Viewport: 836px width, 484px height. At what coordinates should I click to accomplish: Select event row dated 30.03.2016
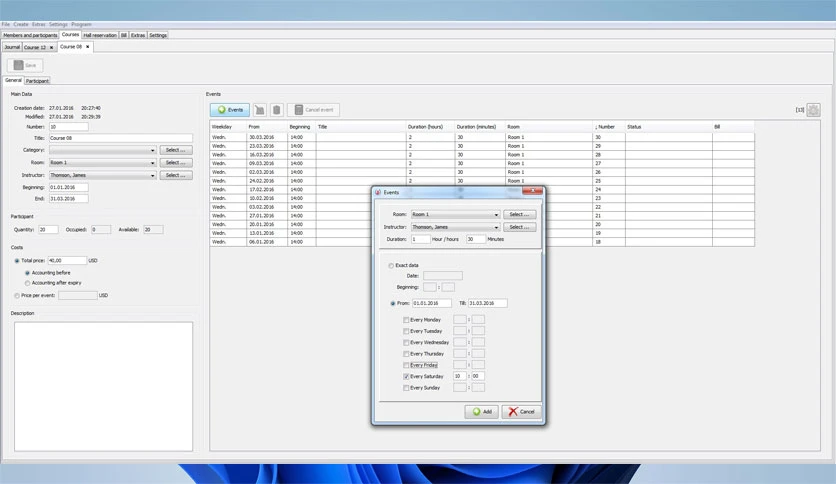[482, 138]
